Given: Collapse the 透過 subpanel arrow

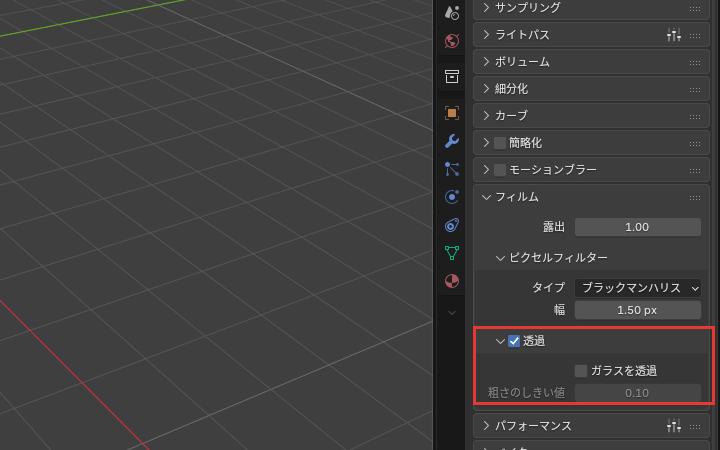Looking at the screenshot, I should [500, 341].
